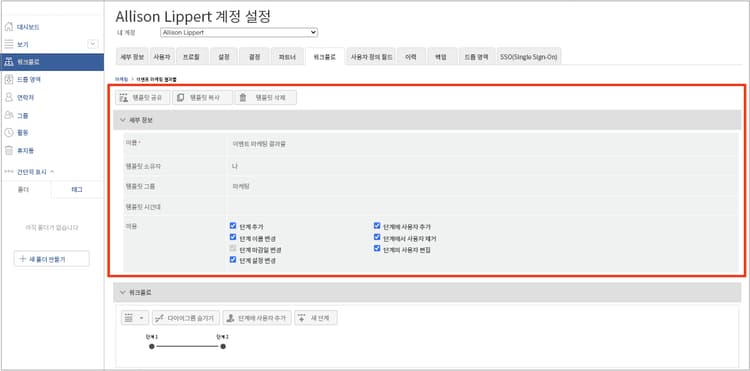The height and width of the screenshot is (371, 750).
Task: Select the 단계 2 node in diagram
Action: click(223, 346)
